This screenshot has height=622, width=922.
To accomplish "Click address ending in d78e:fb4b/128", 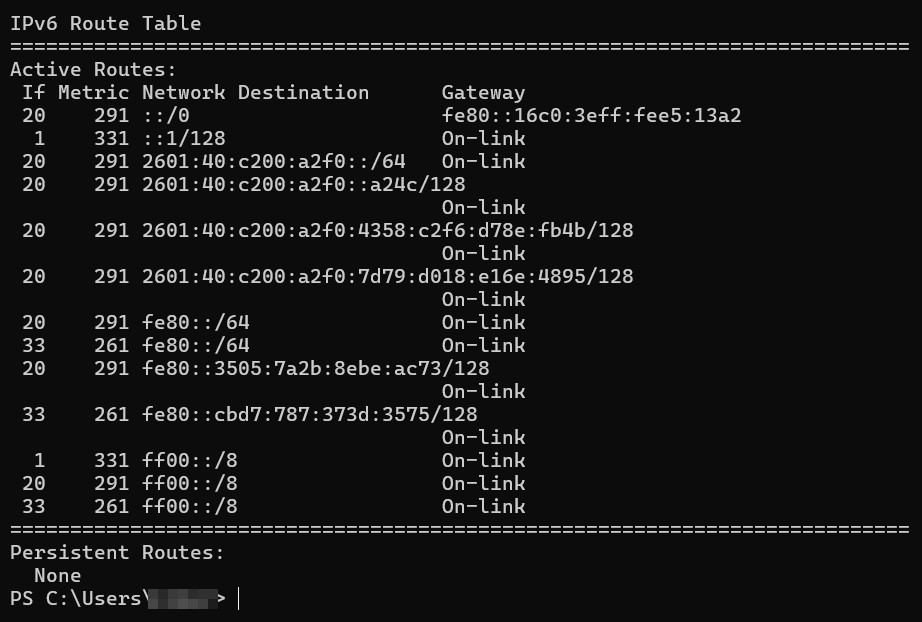I will click(x=387, y=230).
